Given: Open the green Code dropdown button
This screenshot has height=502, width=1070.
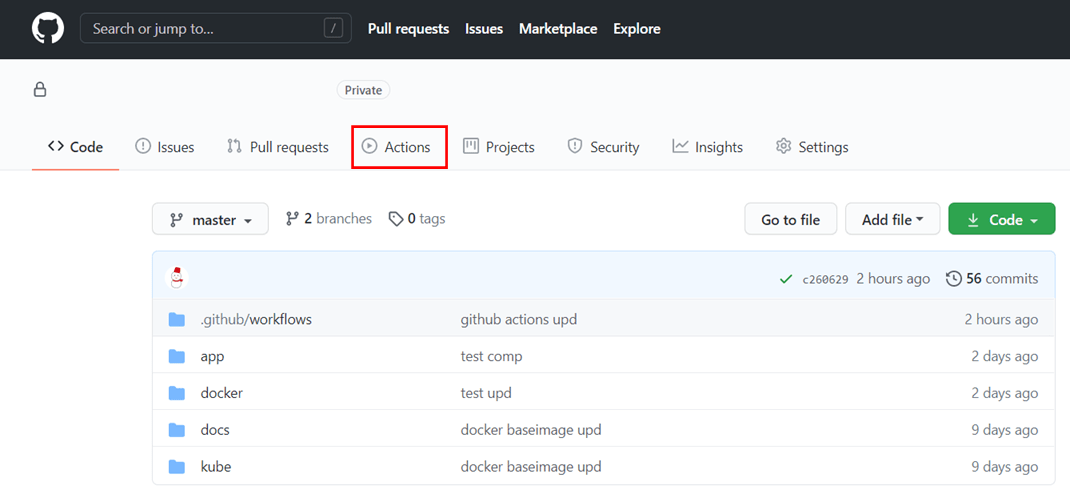Looking at the screenshot, I should (x=1002, y=219).
